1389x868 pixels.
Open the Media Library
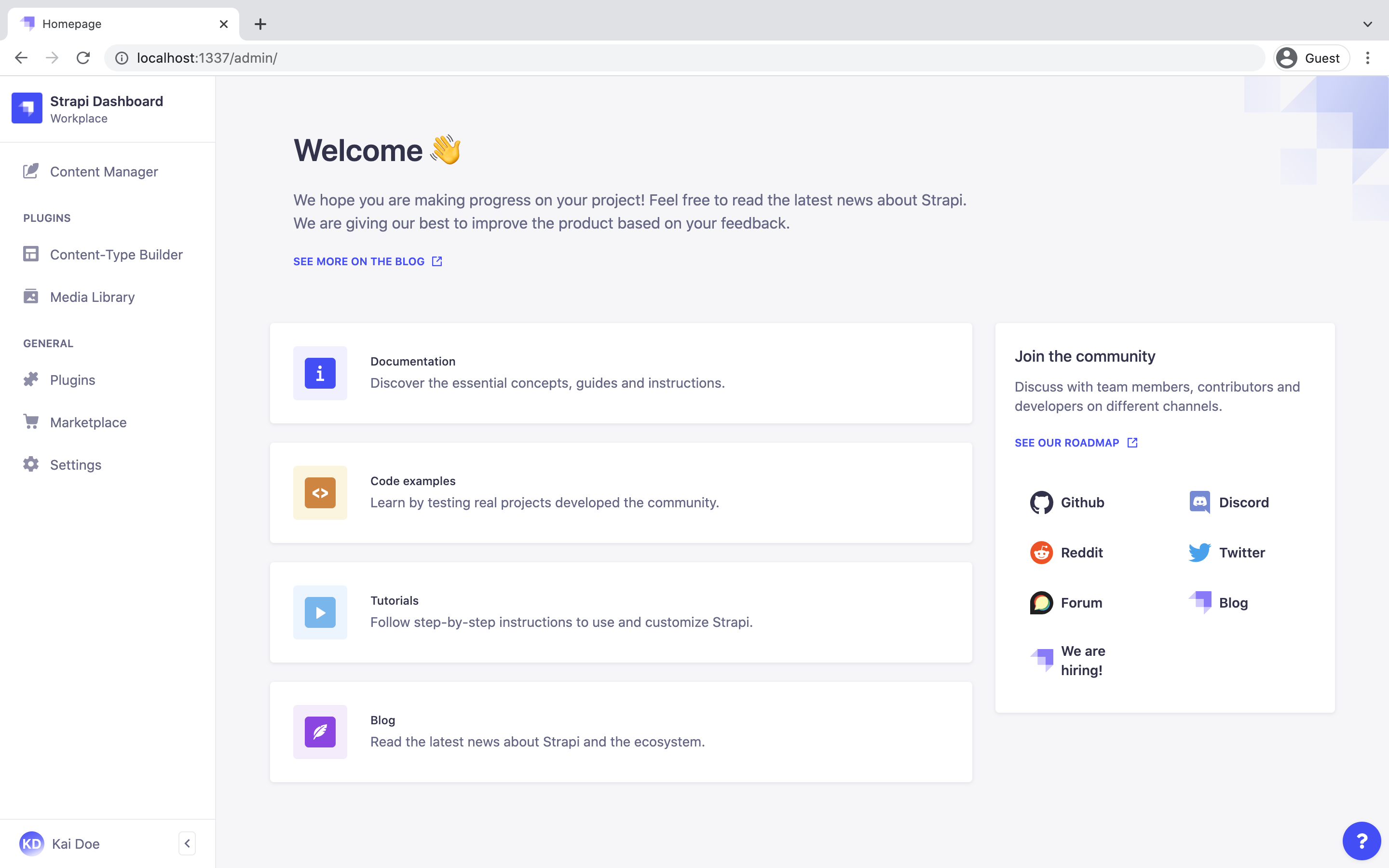[x=92, y=297]
